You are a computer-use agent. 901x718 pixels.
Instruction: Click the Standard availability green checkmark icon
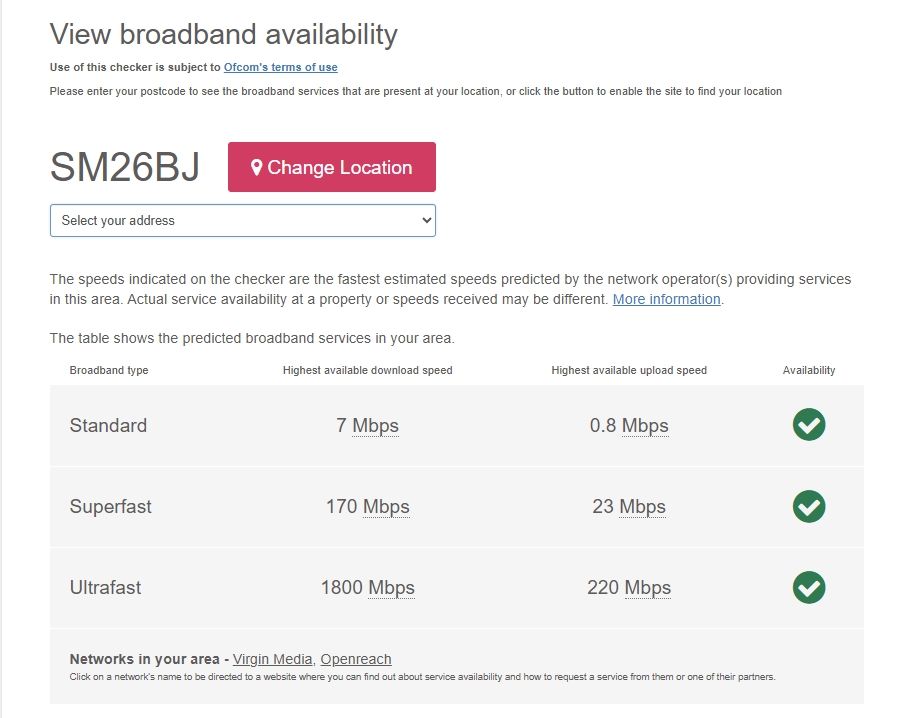click(x=809, y=425)
